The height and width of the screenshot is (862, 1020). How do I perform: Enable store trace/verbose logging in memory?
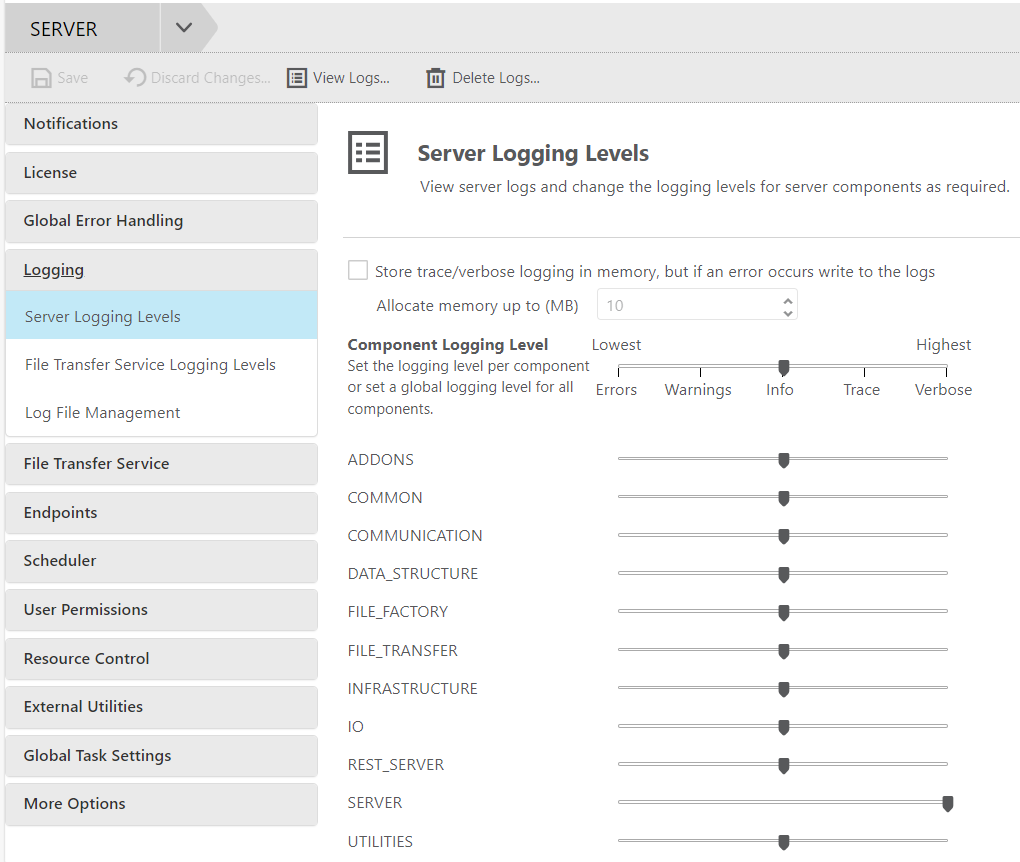click(x=358, y=271)
